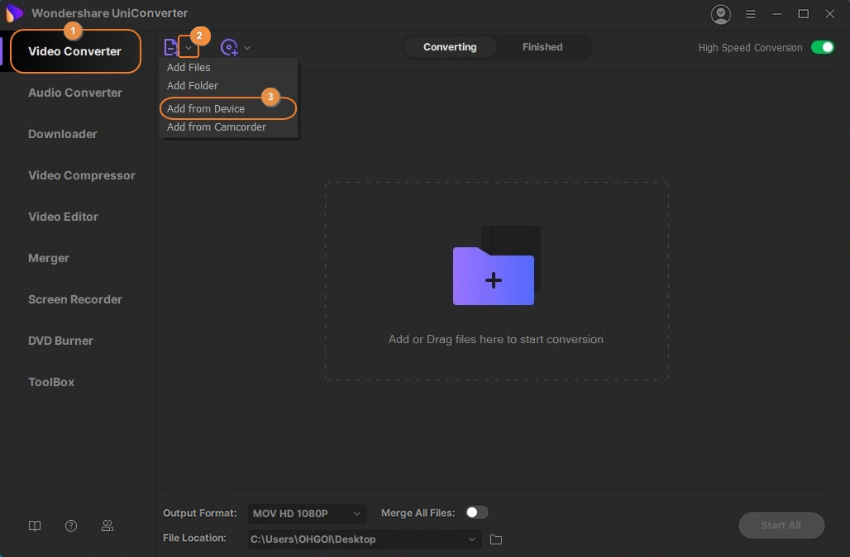Choose Add from Camcorder menu option

[216, 127]
